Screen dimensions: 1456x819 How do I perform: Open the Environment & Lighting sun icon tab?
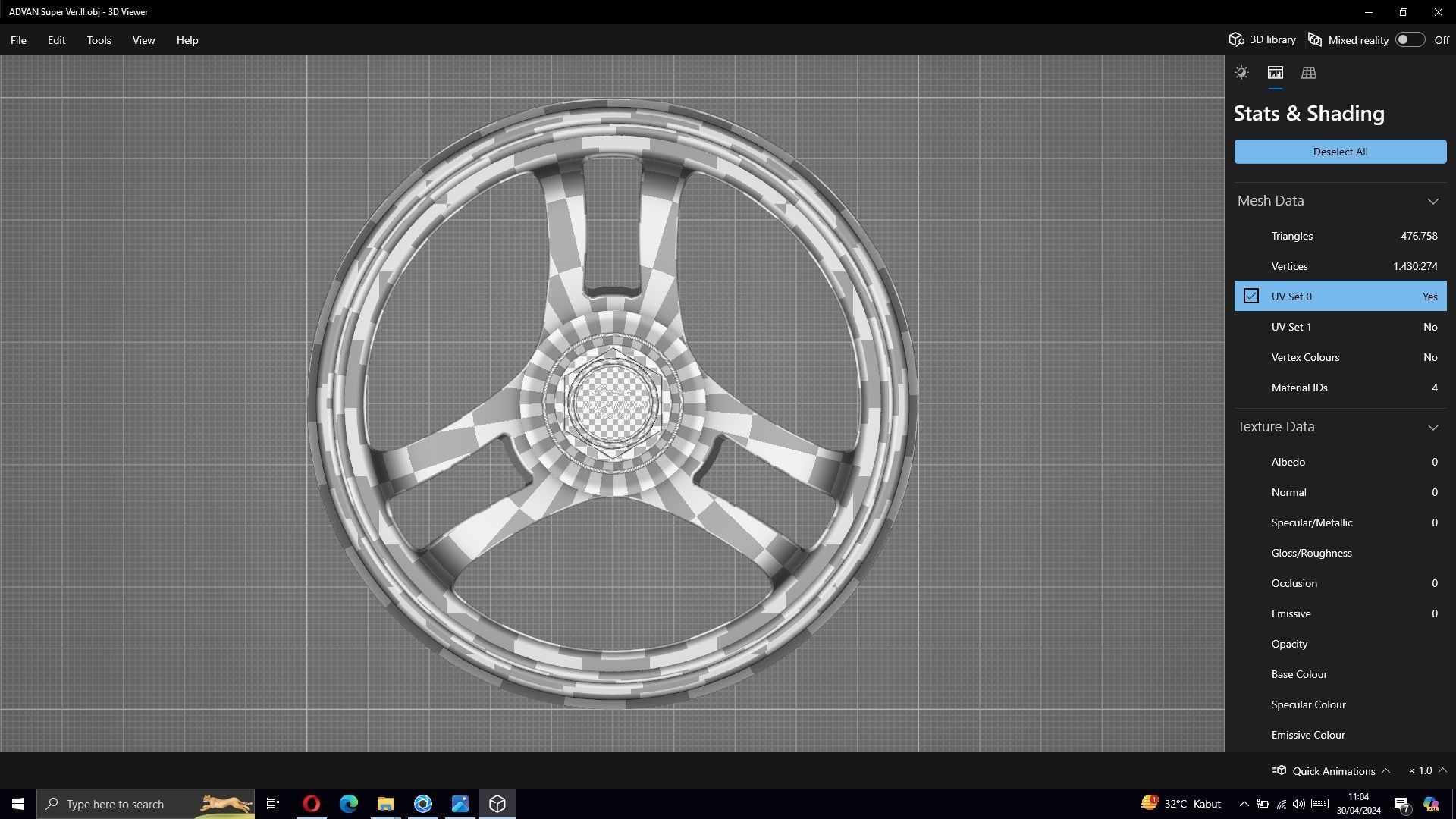tap(1241, 73)
